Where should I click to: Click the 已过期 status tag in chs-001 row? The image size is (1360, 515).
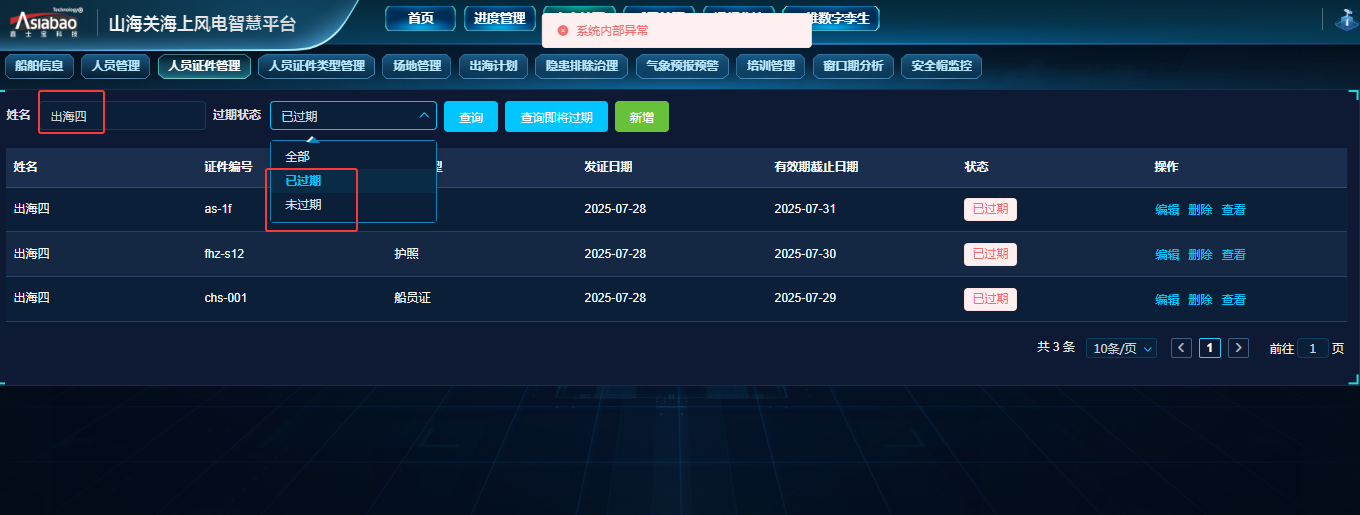990,299
